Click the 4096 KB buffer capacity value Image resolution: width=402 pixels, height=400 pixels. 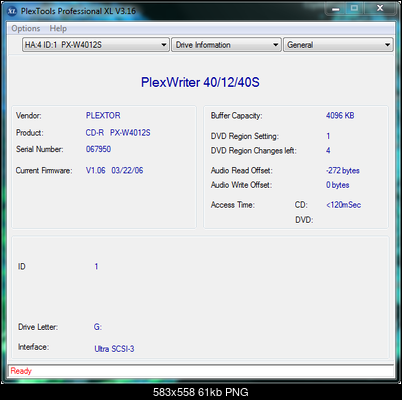pyautogui.click(x=340, y=115)
